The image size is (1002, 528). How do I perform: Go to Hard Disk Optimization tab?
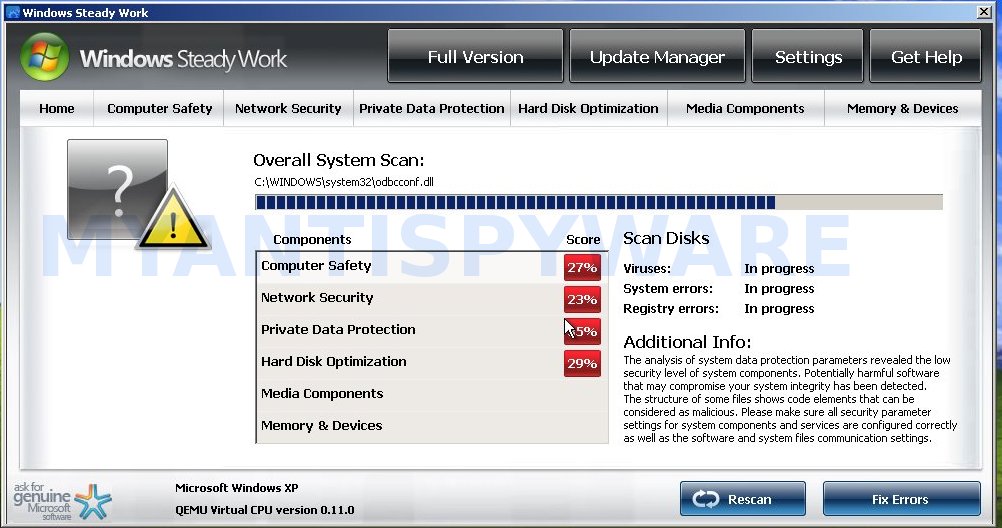[x=588, y=109]
